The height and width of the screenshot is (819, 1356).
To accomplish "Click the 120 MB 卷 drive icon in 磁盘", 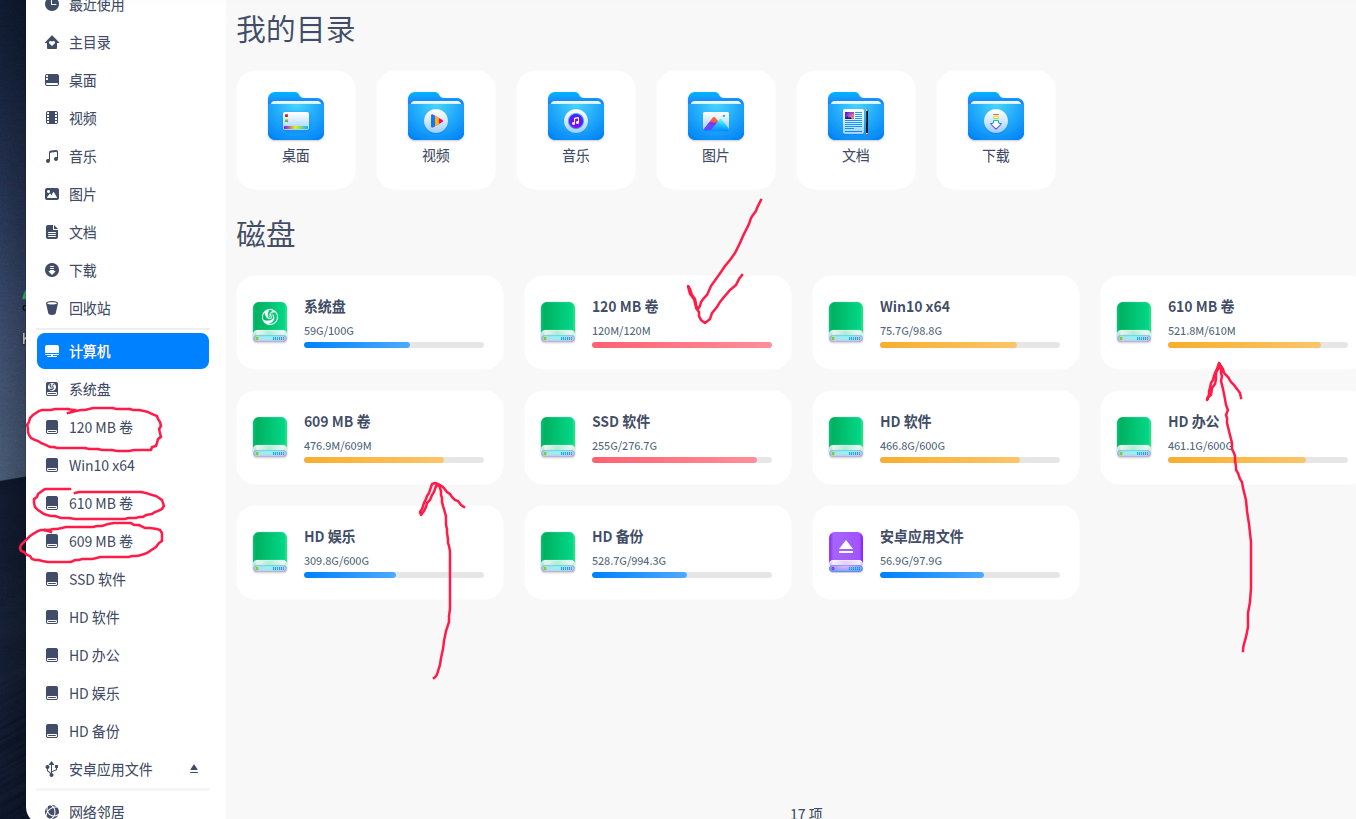I will click(558, 322).
